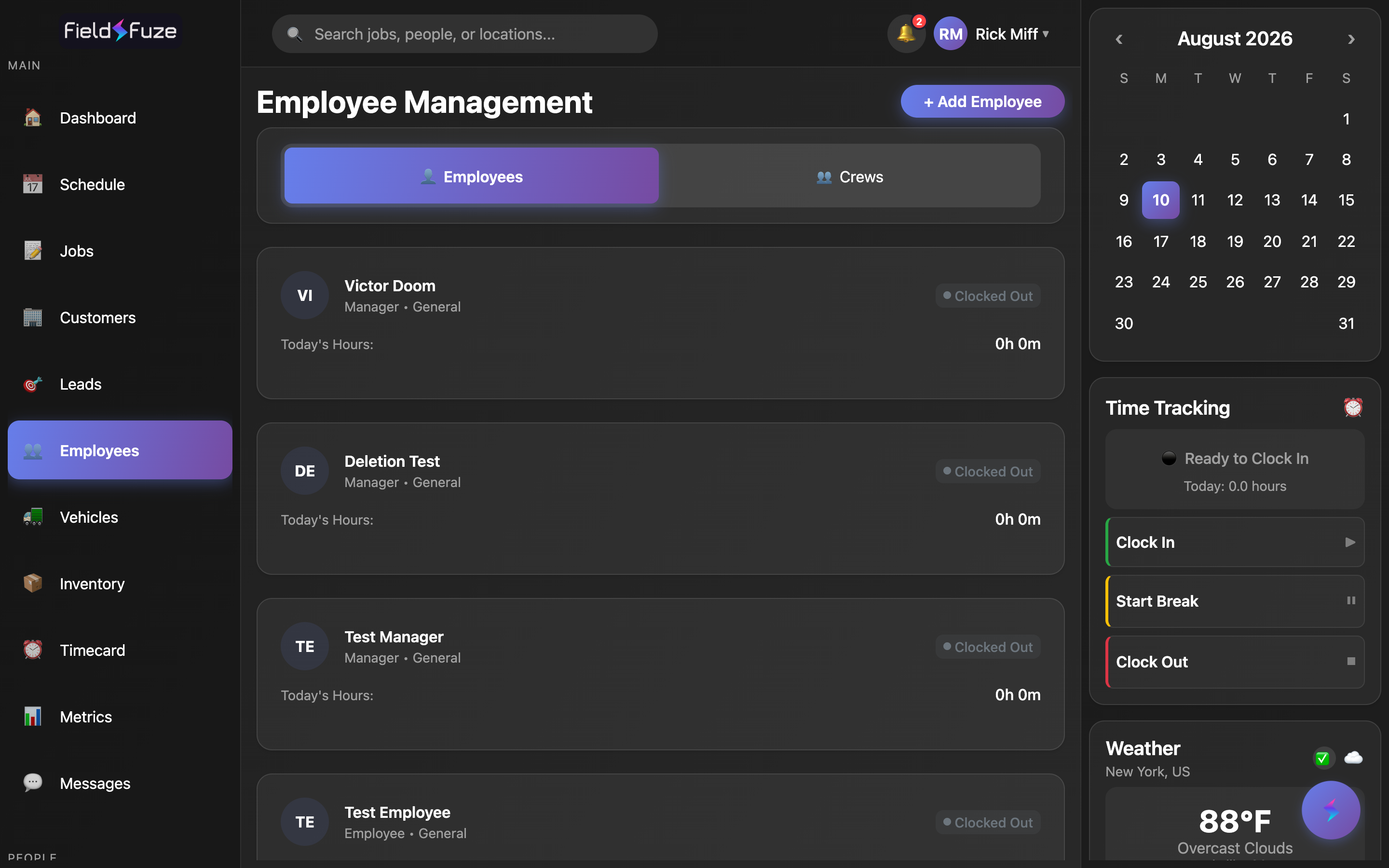Open Jobs notepad icon in sidebar

pyautogui.click(x=33, y=251)
